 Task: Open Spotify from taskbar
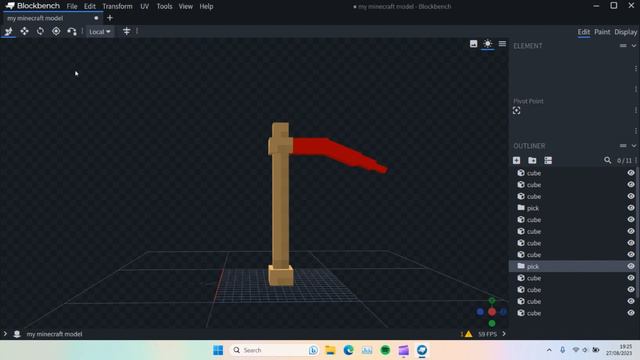pos(385,350)
